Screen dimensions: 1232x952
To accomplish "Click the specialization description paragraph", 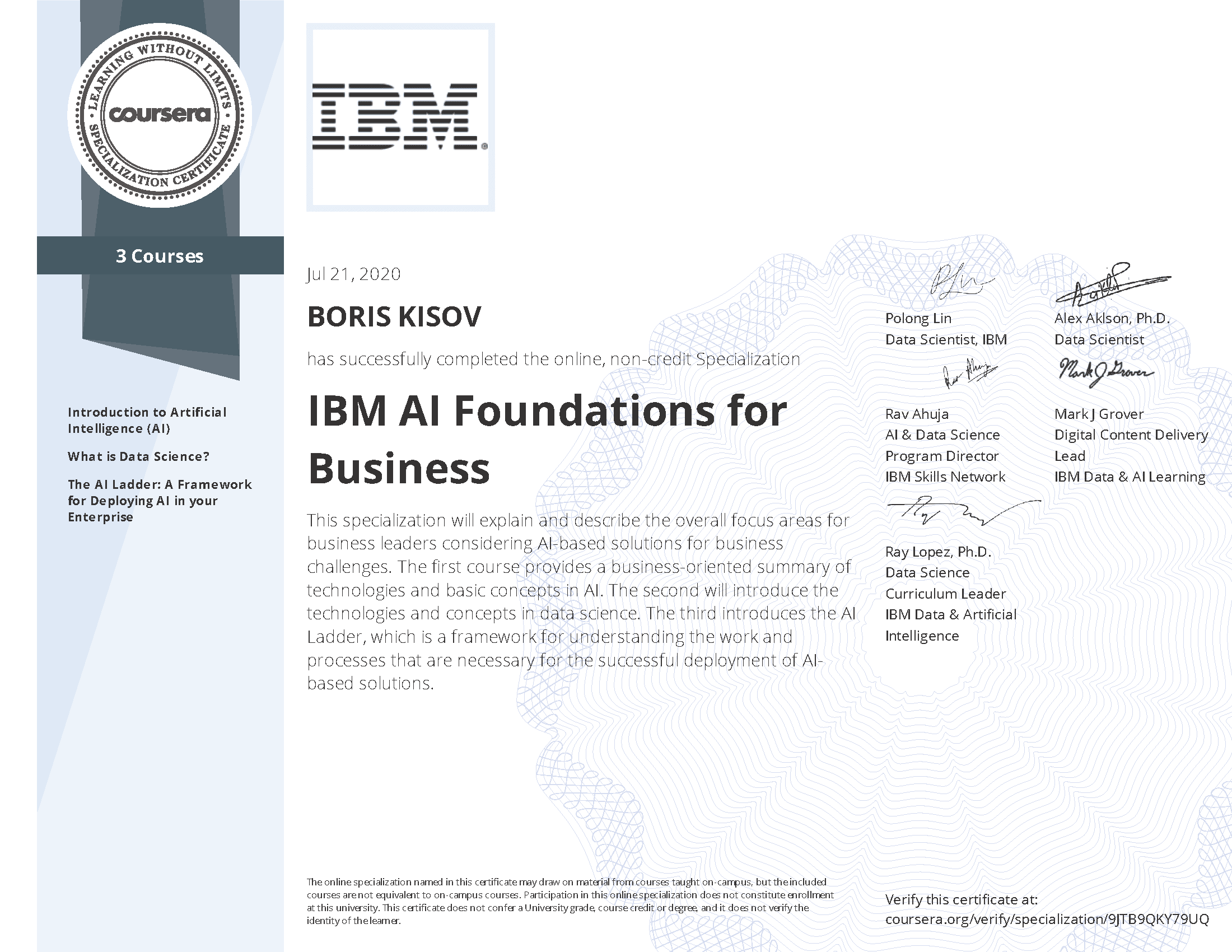I will (582, 602).
